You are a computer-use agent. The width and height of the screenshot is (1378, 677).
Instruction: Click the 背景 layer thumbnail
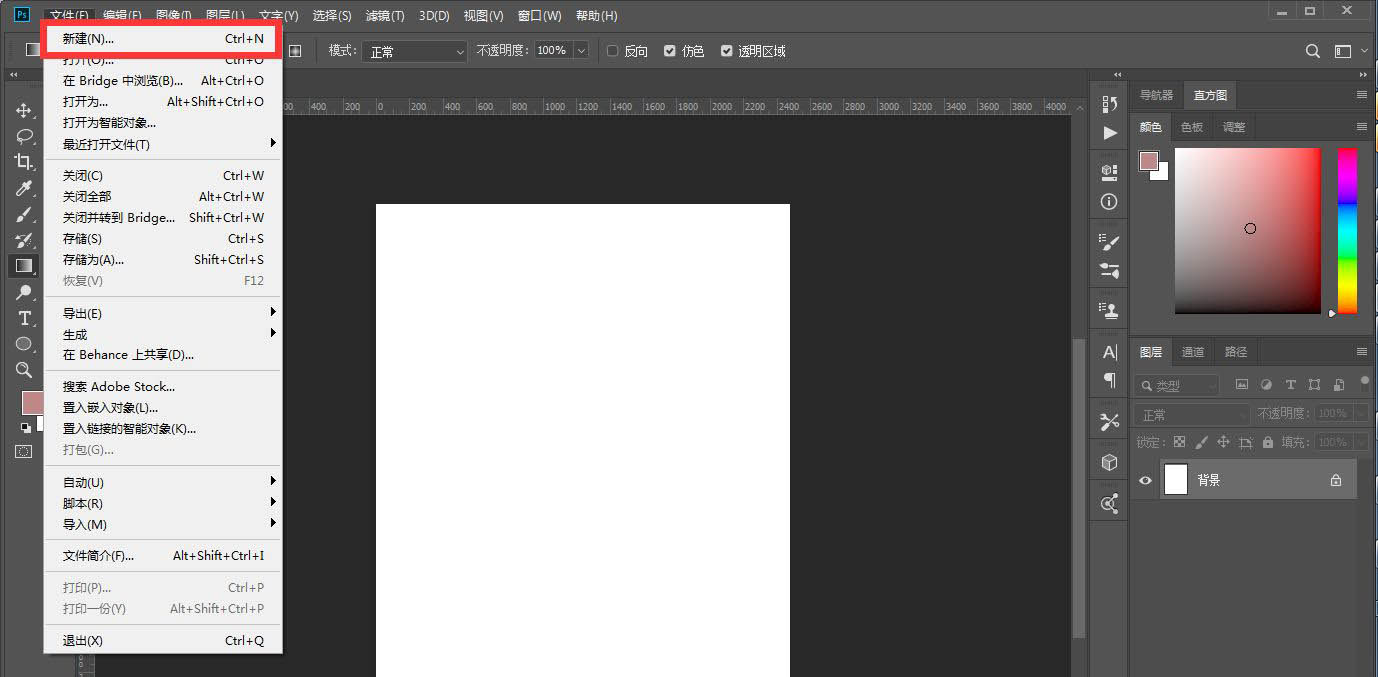1176,480
